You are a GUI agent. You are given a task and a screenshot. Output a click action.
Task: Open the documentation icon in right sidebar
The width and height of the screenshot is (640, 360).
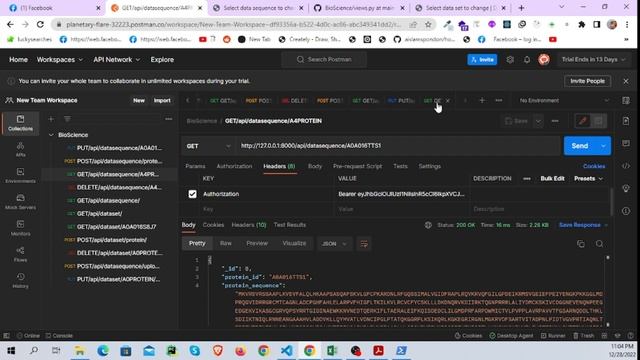pyautogui.click(x=626, y=121)
